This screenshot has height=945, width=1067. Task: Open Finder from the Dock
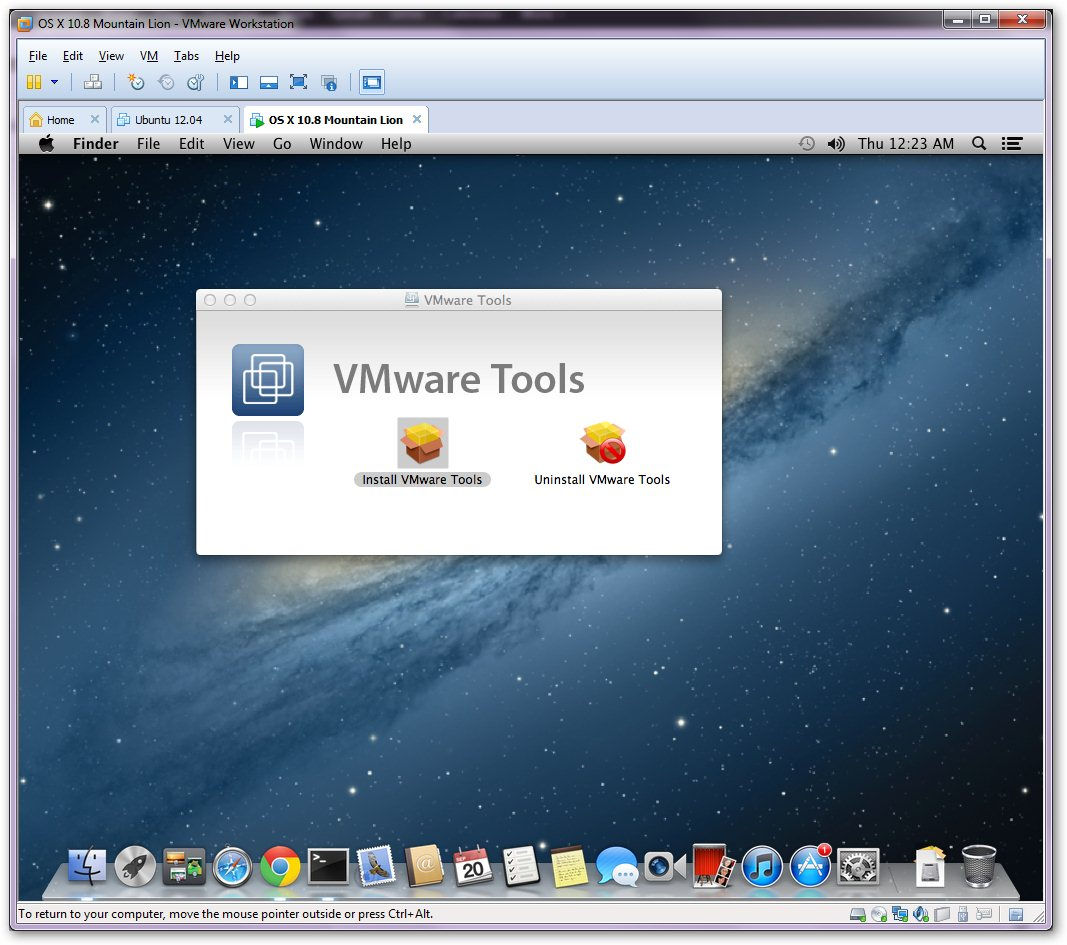click(x=86, y=866)
